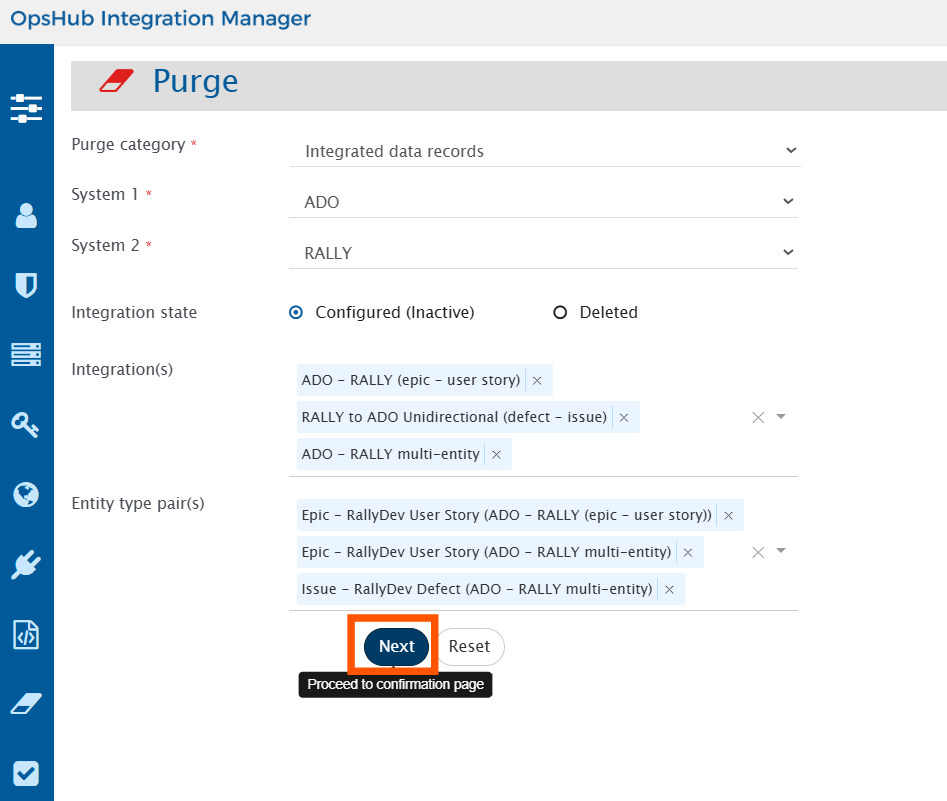Clear all selected entity type pairs
This screenshot has height=801, width=947.
pyautogui.click(x=758, y=552)
